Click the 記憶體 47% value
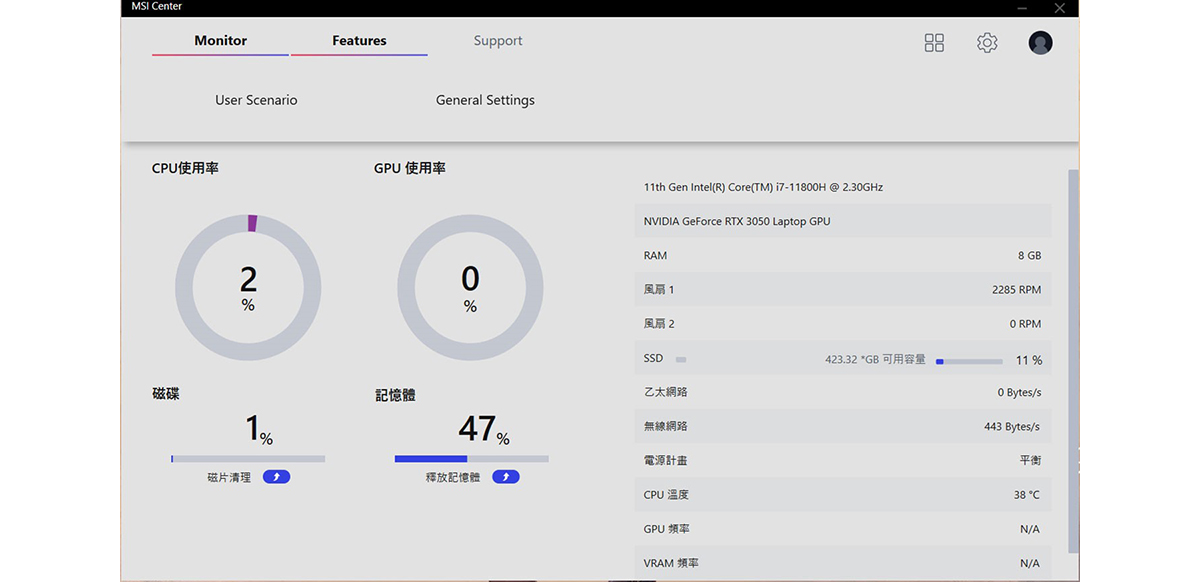Screen dimensions: 1200x582 [484, 429]
